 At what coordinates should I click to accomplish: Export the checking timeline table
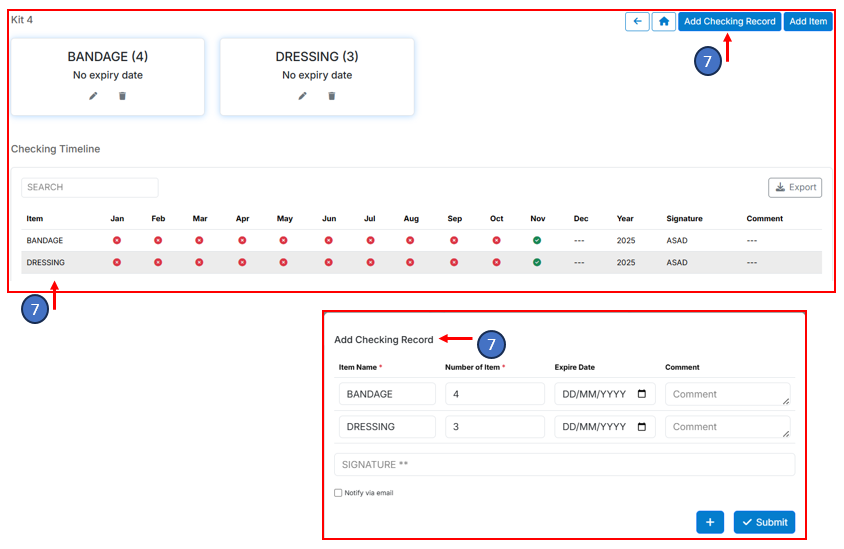tap(795, 187)
